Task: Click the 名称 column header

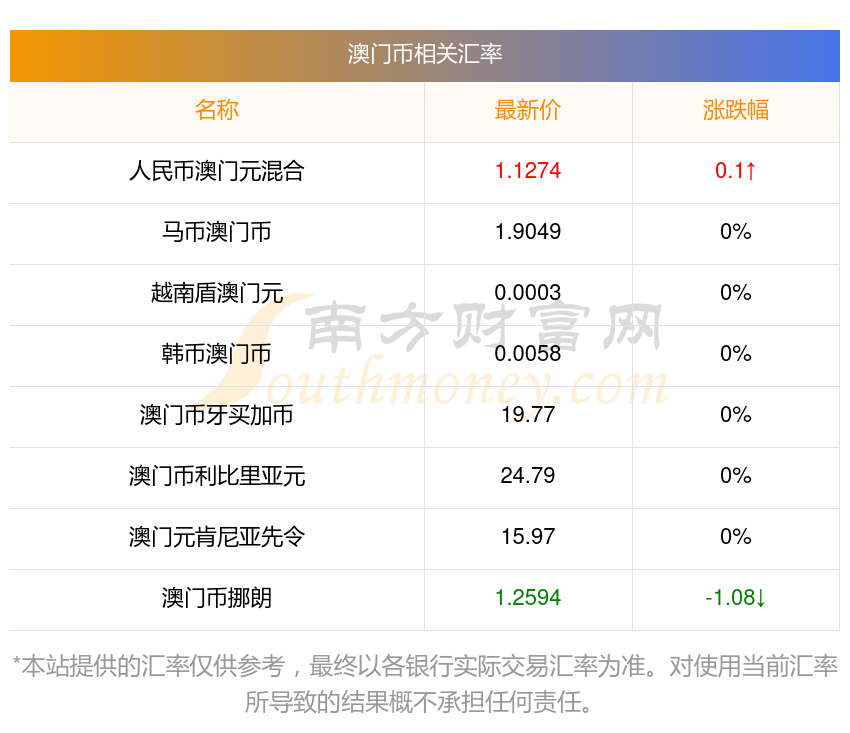Action: tap(217, 110)
